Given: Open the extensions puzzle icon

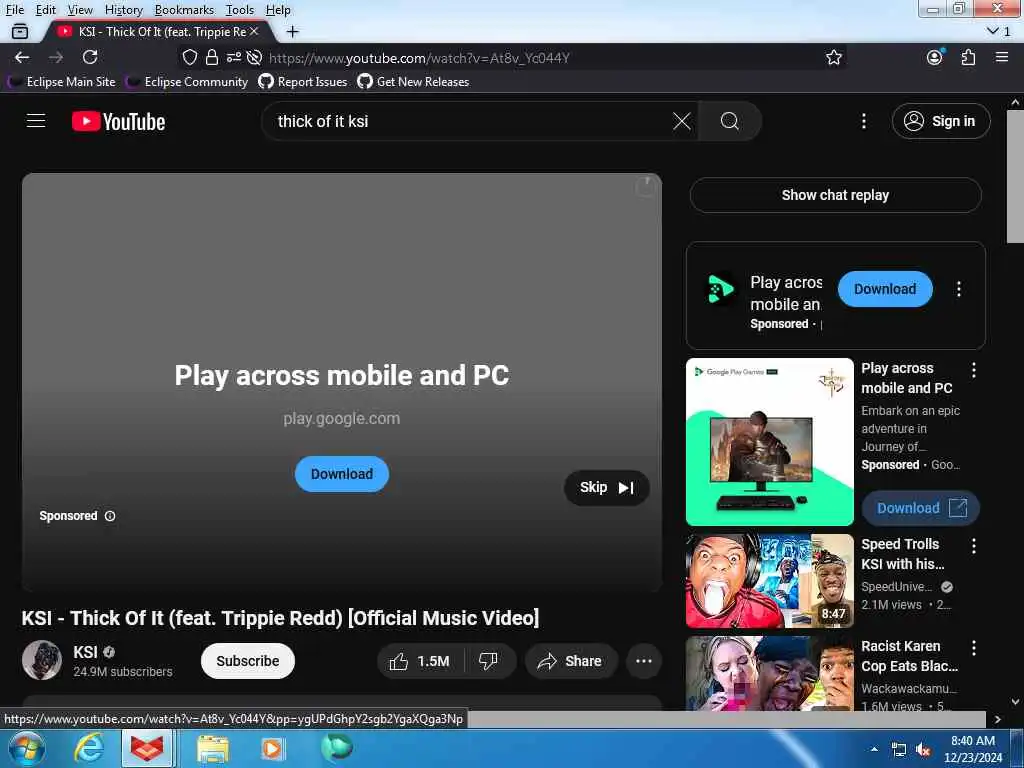Looking at the screenshot, I should click(968, 57).
